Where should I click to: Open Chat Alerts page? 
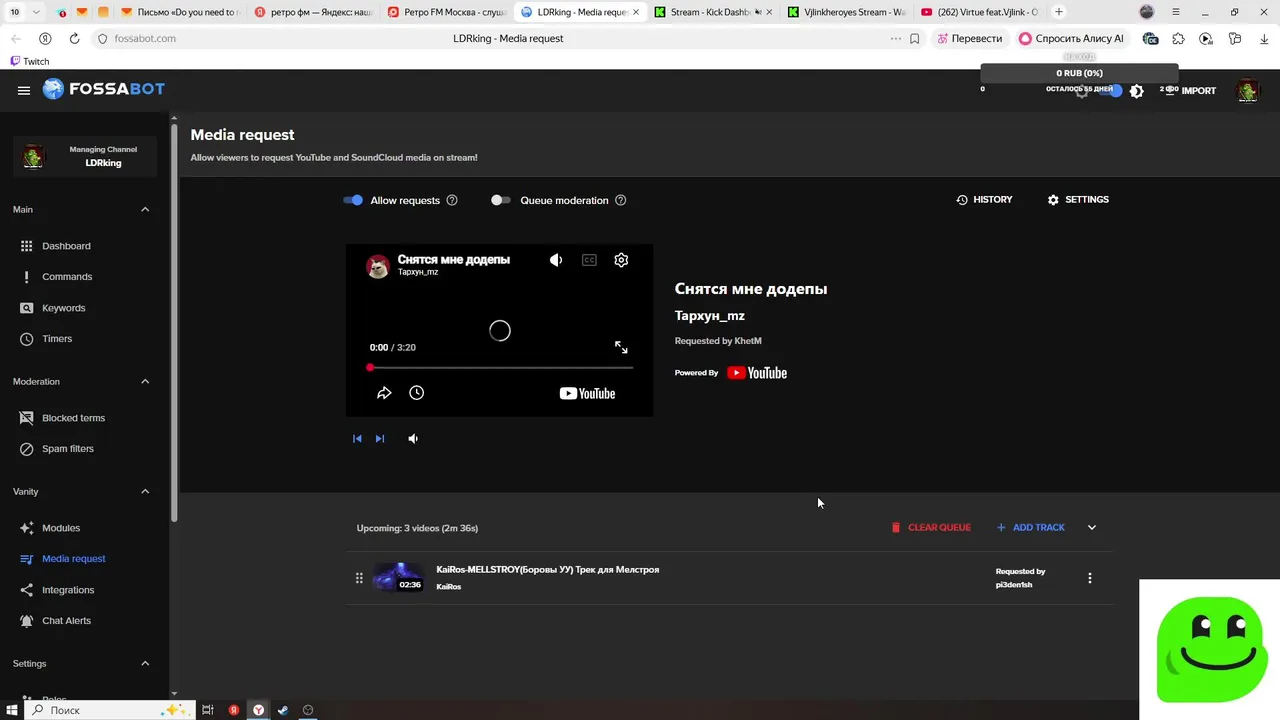click(66, 621)
